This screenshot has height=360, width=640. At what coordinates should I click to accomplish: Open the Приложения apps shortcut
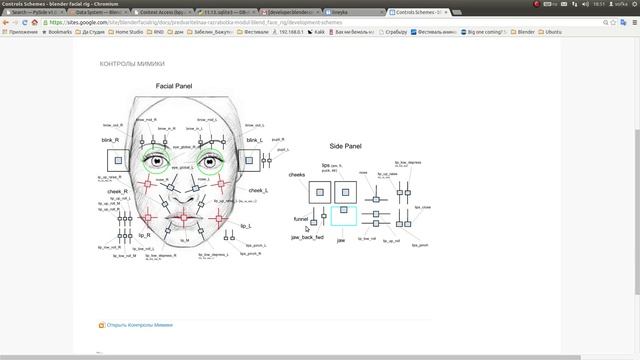20,32
